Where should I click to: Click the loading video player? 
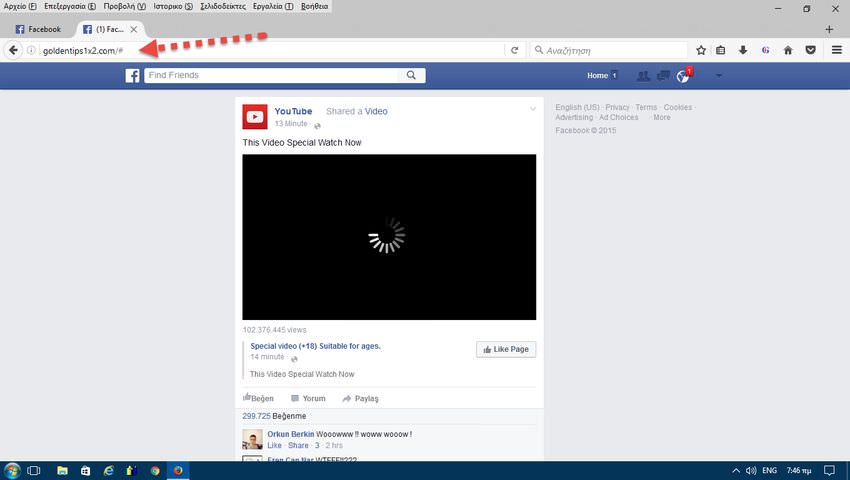(x=388, y=237)
